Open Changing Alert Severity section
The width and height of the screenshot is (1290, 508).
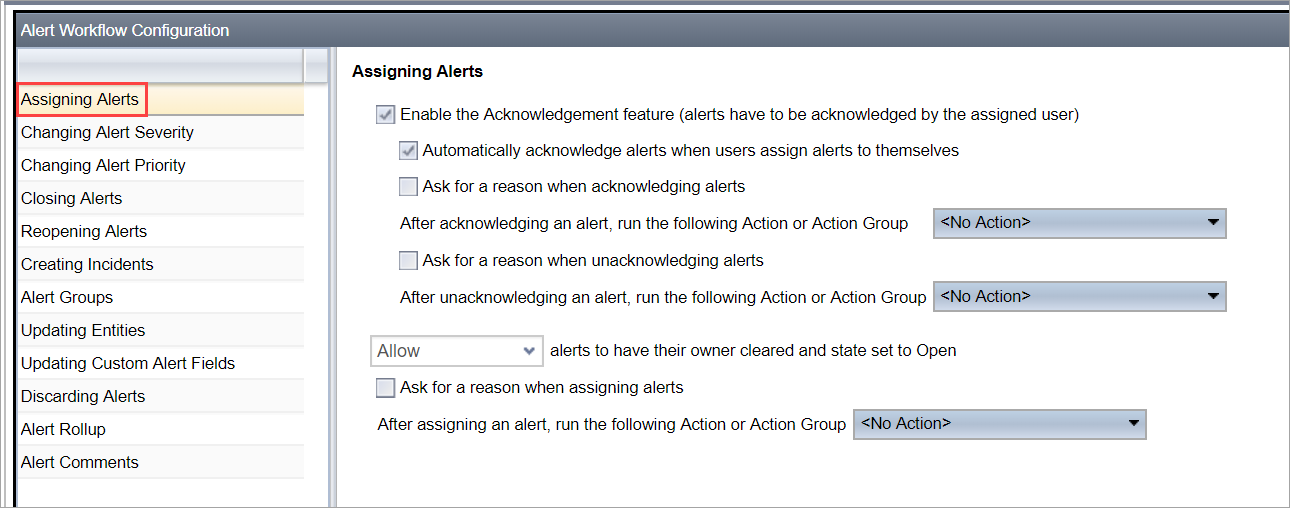[x=161, y=132]
